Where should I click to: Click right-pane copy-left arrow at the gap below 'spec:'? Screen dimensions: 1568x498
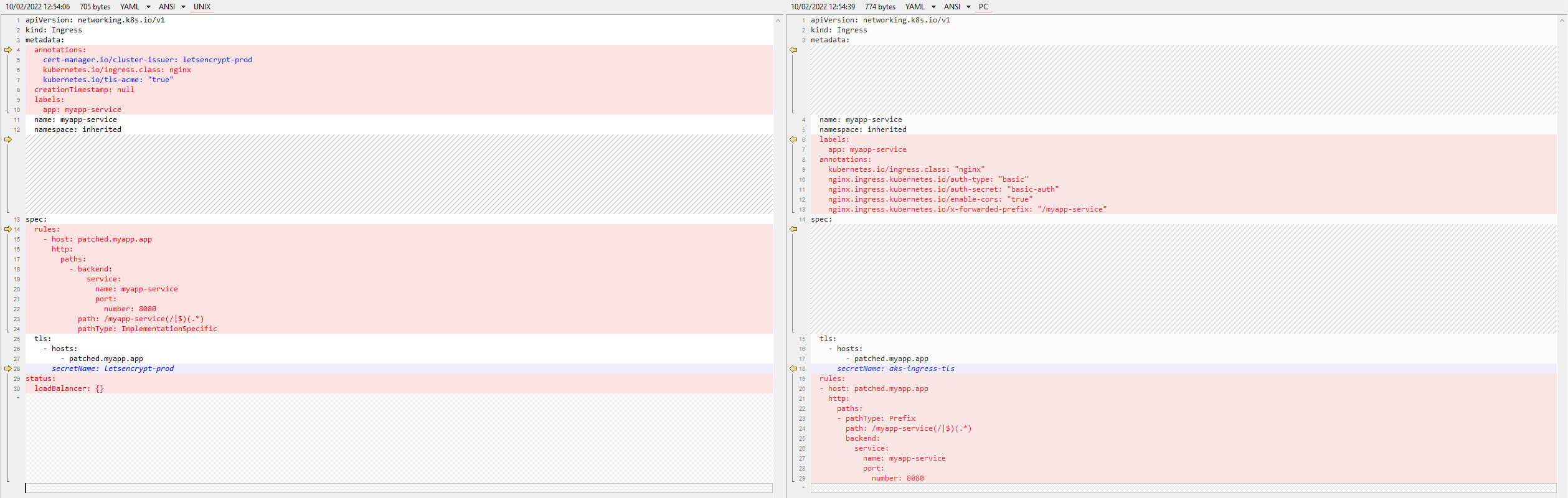coord(793,229)
